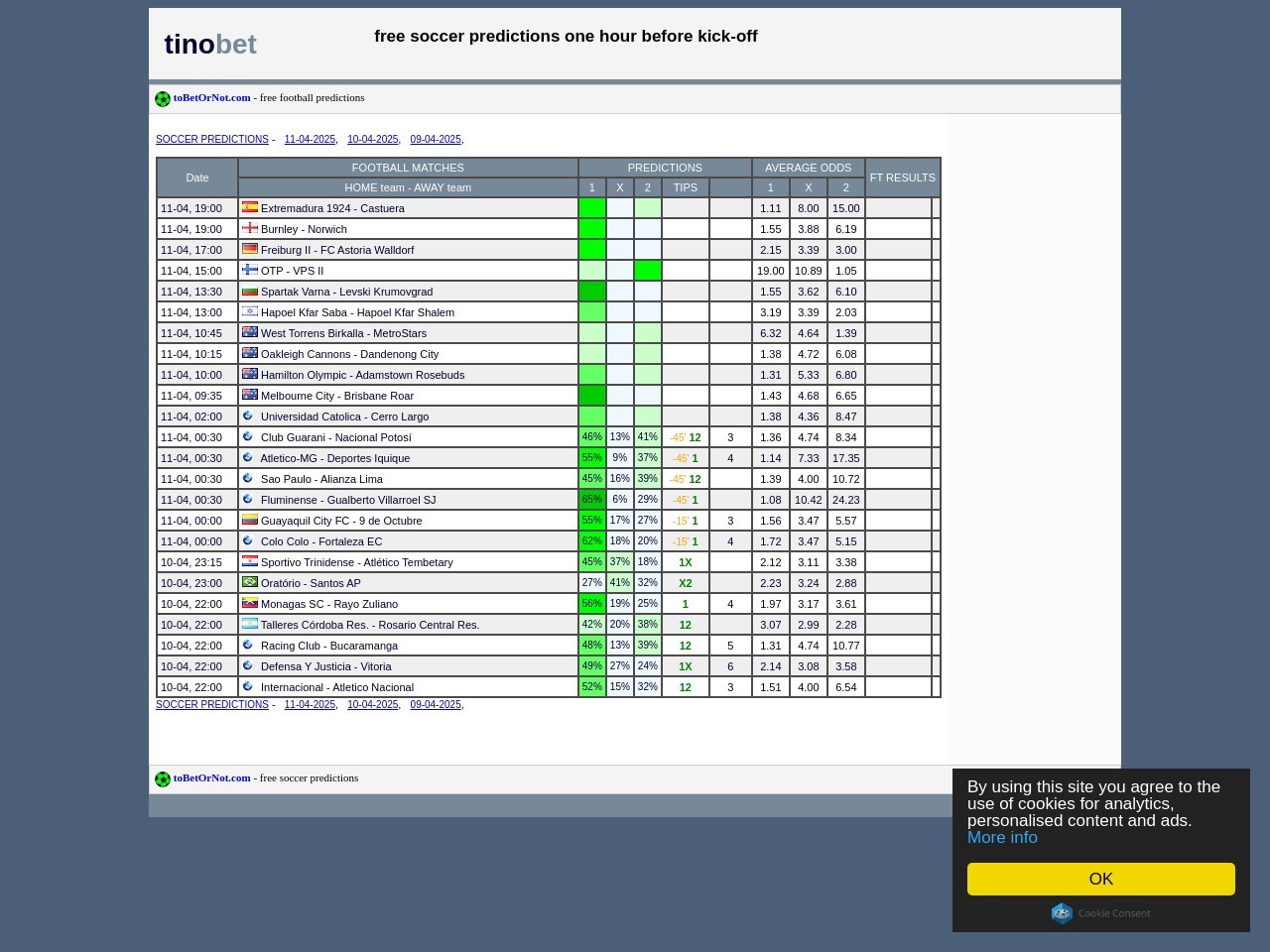Click the competition icon next to Fluminense match
This screenshot has width=1270, height=952.
248,499
